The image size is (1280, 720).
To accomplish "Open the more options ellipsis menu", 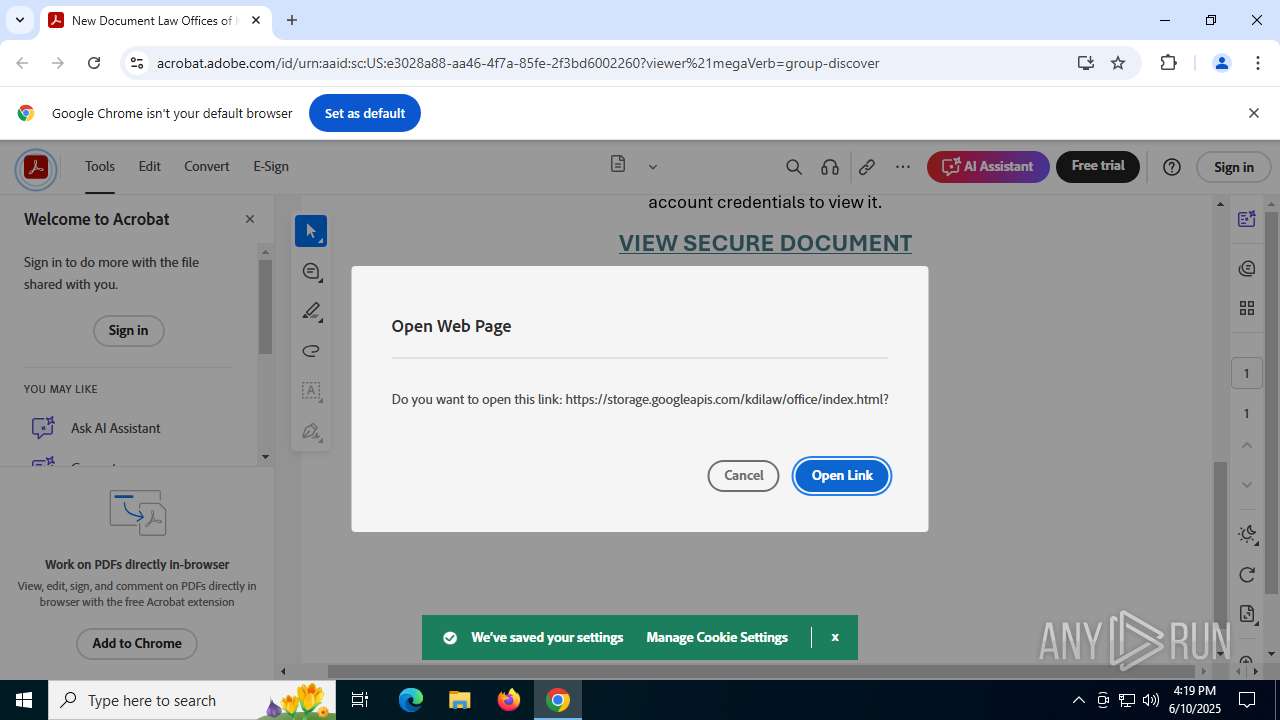I will coord(903,167).
